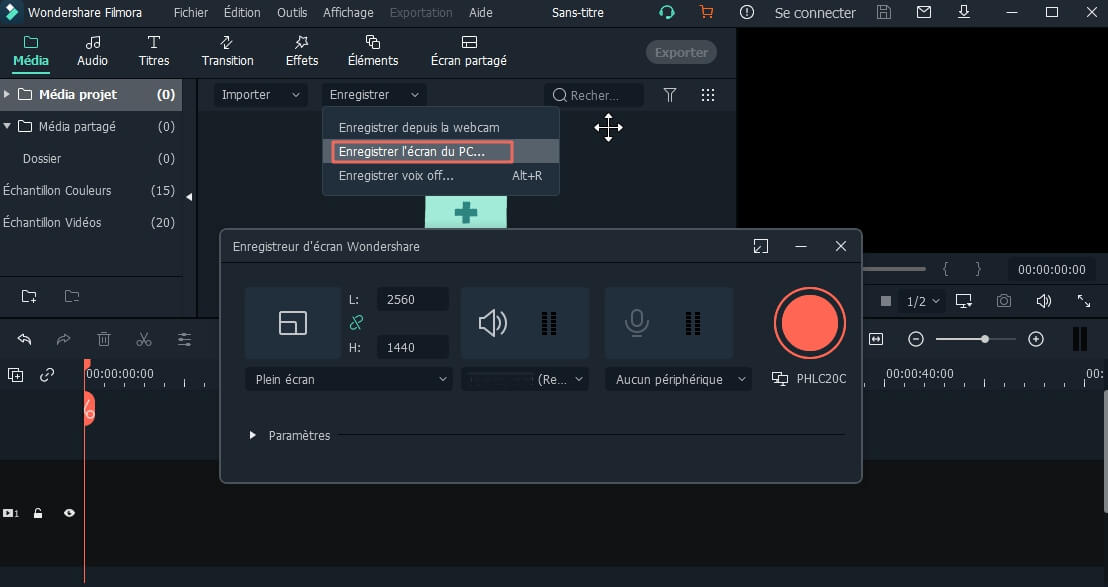
Task: Switch to the Éléments tab
Action: (373, 51)
